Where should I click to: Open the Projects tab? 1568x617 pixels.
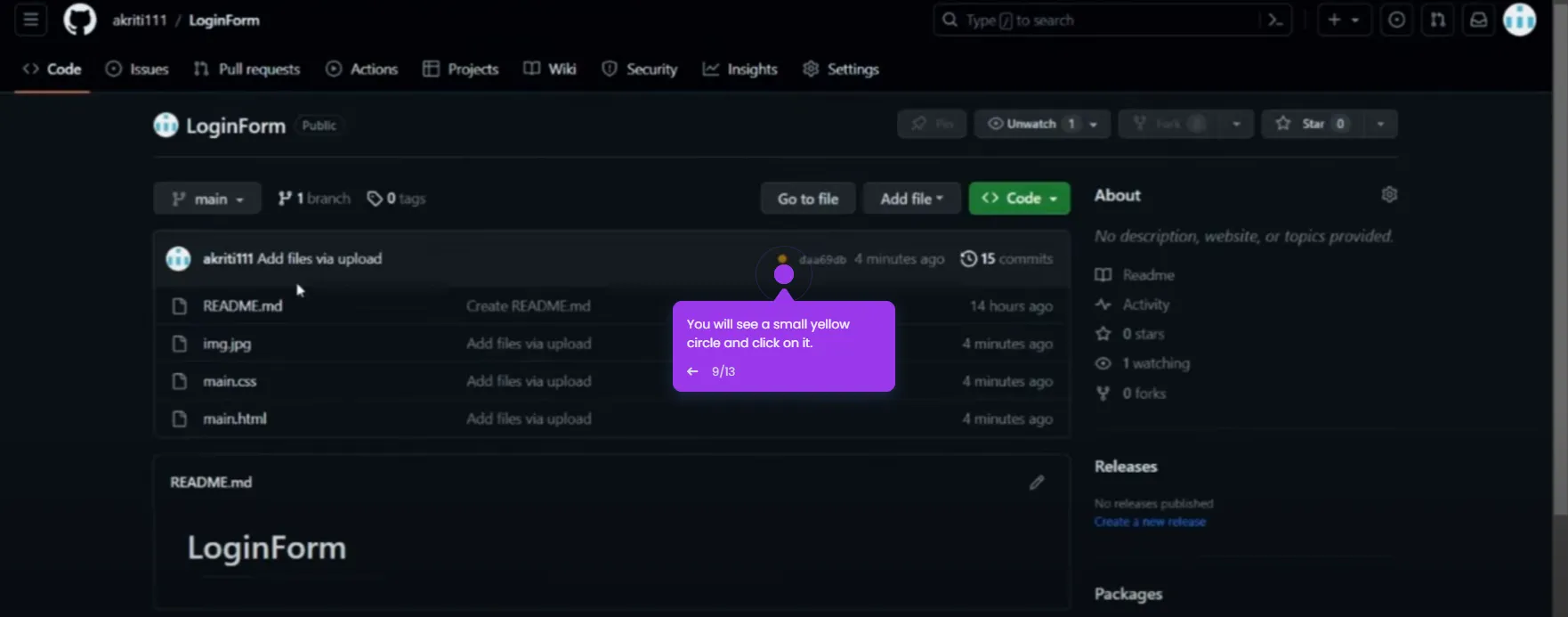pos(460,69)
